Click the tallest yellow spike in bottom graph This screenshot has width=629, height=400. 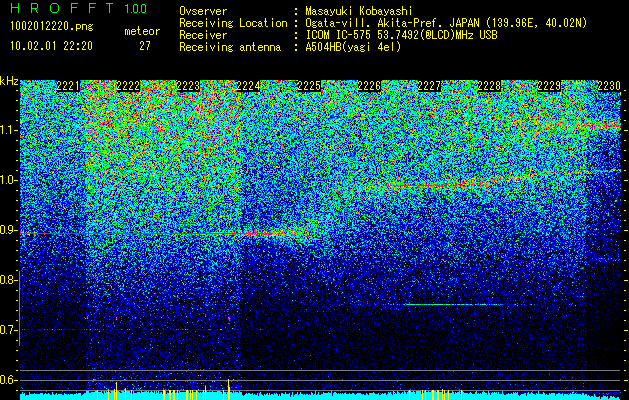(229, 388)
